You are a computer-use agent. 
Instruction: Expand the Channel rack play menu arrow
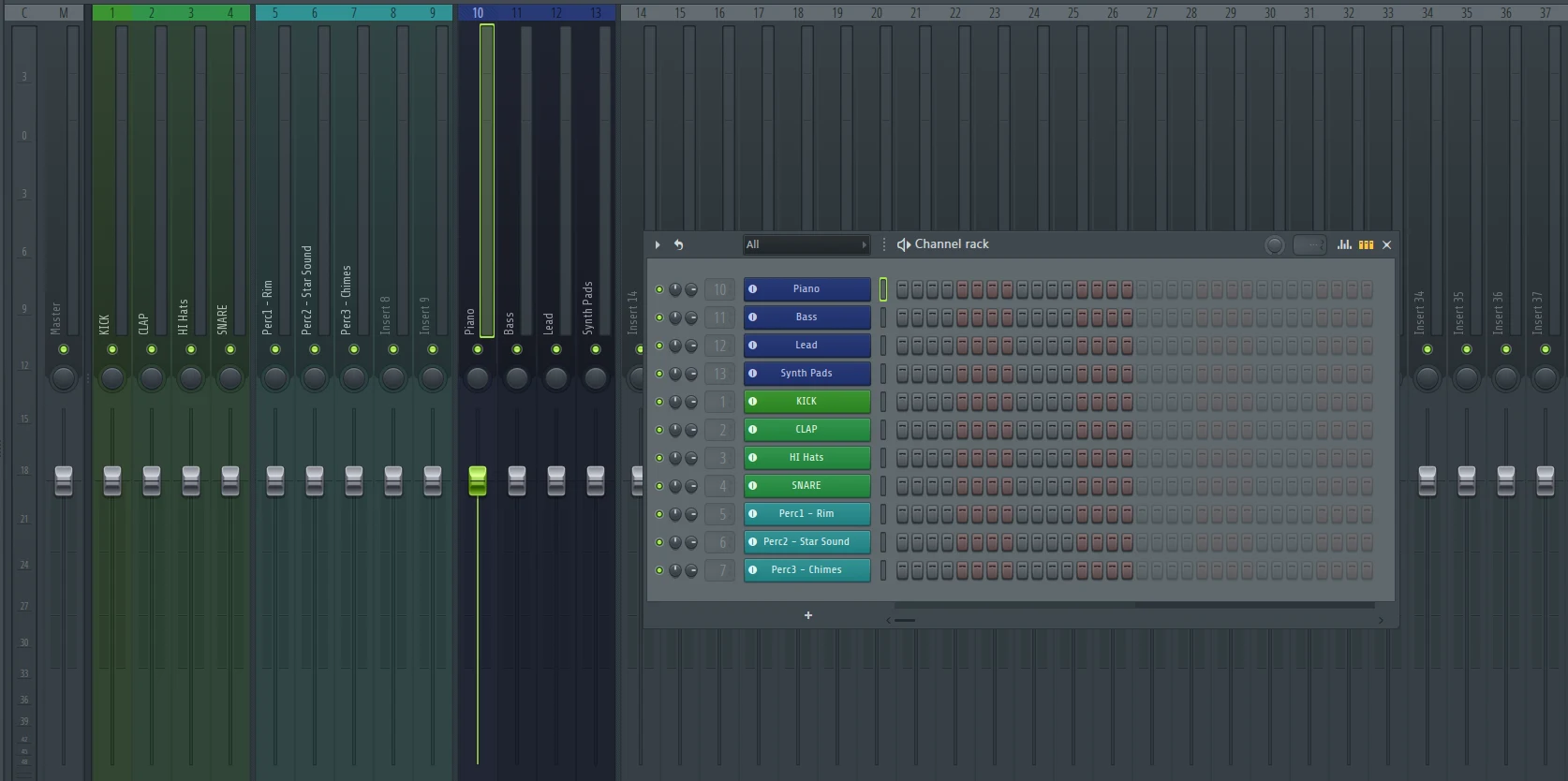click(658, 244)
